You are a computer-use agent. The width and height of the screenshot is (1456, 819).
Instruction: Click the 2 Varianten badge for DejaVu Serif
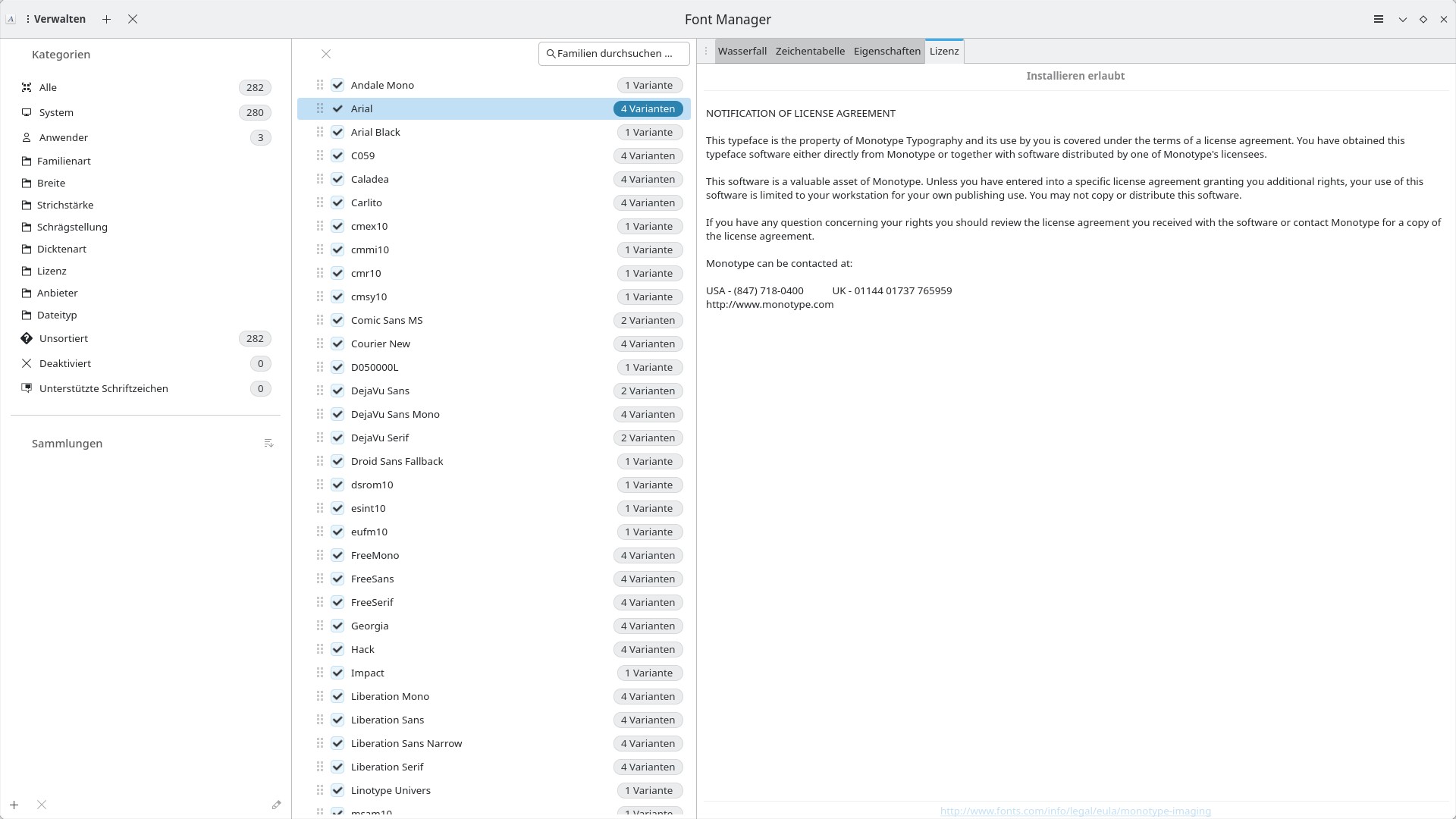click(x=648, y=438)
